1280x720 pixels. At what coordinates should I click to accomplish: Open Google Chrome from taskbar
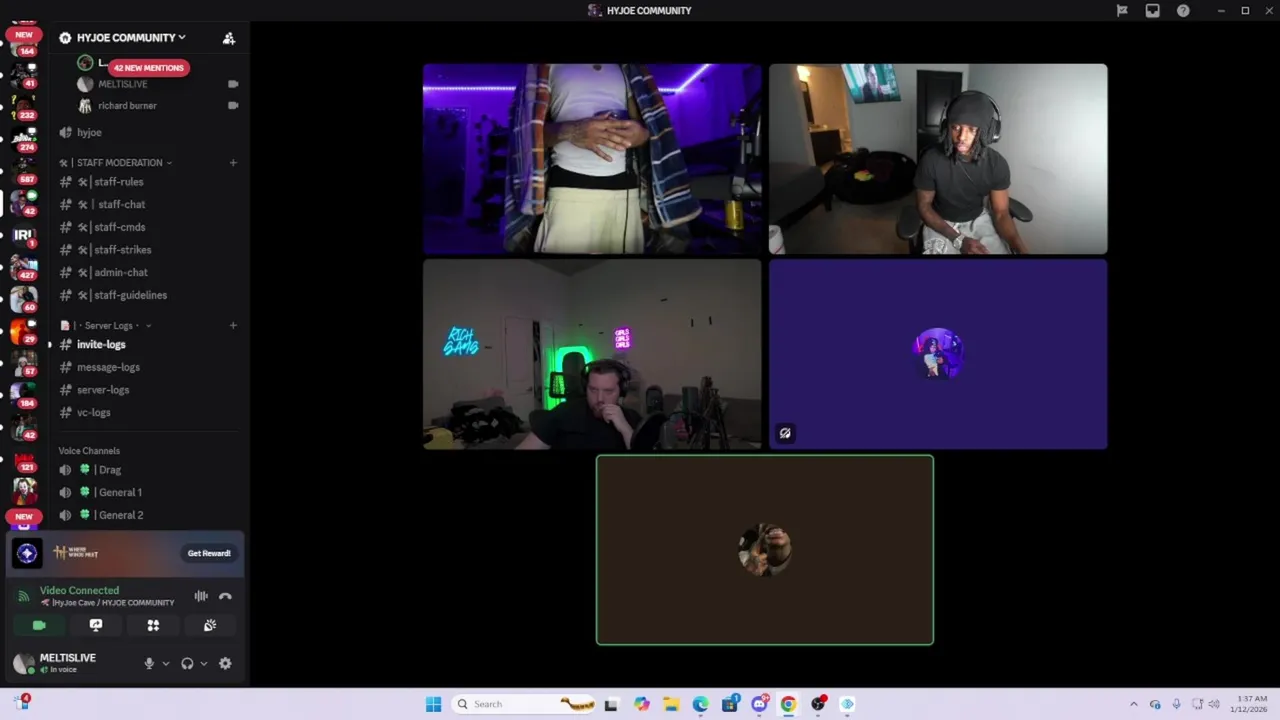point(788,704)
